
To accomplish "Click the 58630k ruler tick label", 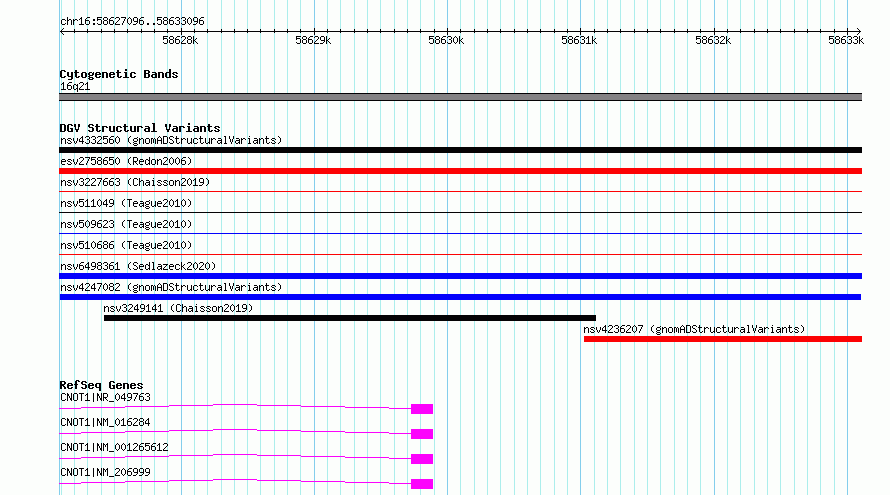I will [x=446, y=40].
